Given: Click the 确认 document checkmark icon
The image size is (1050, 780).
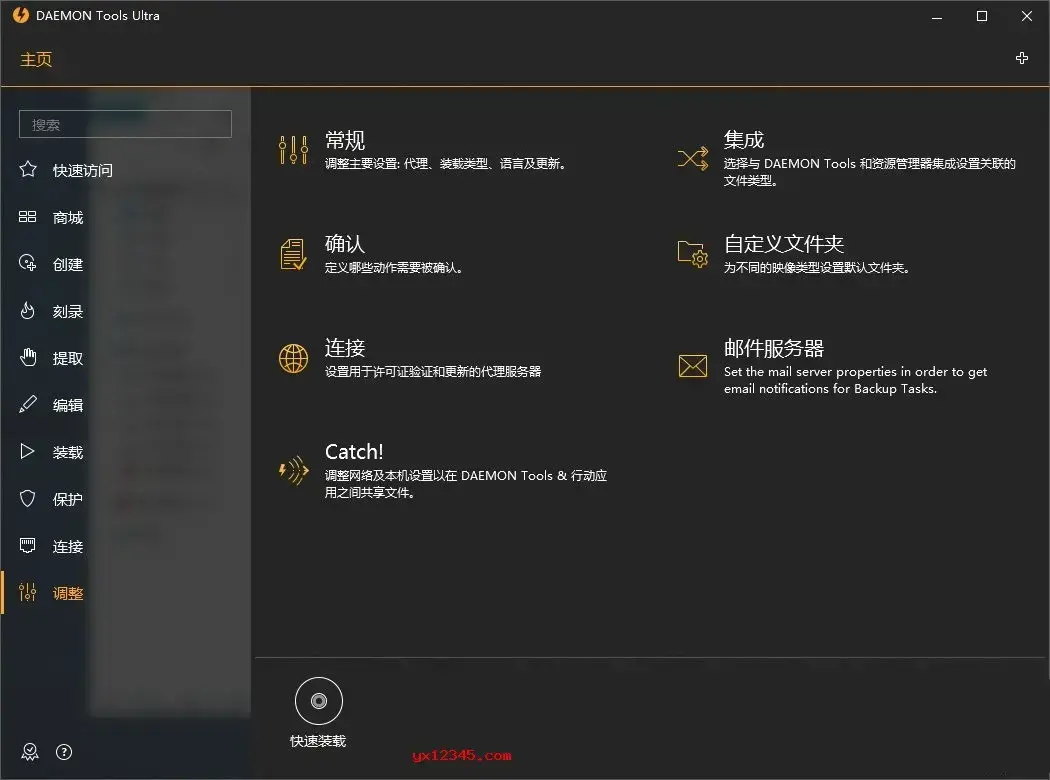Looking at the screenshot, I should point(293,255).
